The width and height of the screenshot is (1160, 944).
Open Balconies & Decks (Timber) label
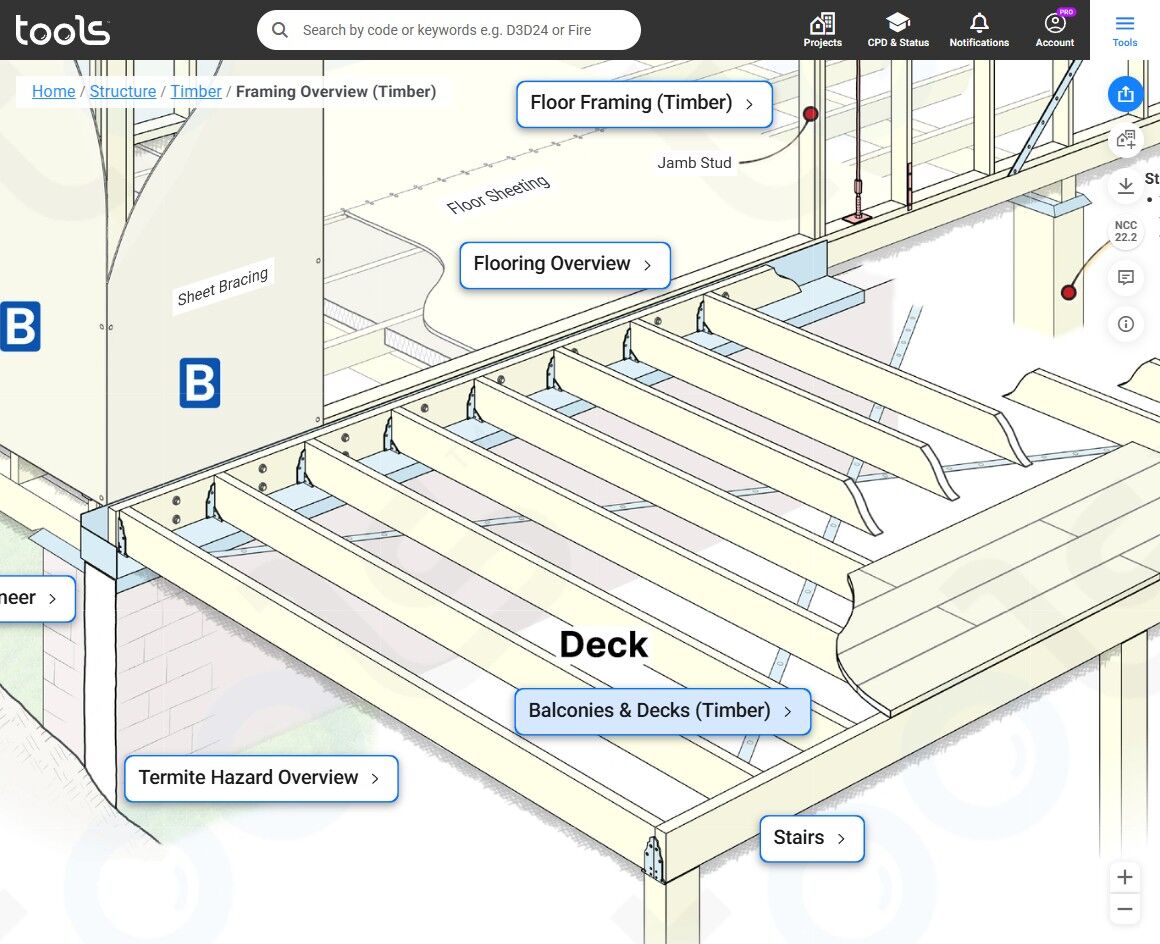click(x=662, y=711)
